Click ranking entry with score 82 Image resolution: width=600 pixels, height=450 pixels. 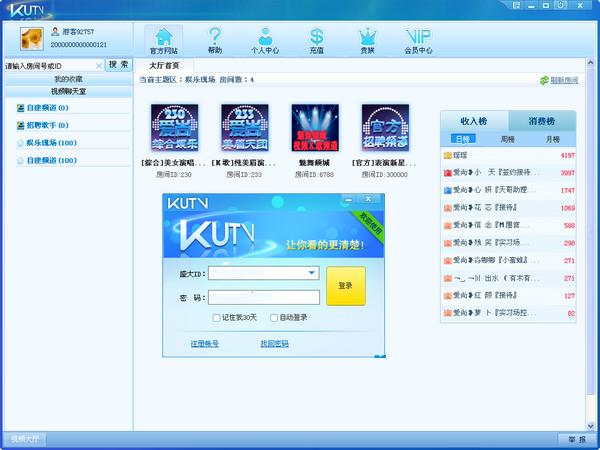coord(509,313)
